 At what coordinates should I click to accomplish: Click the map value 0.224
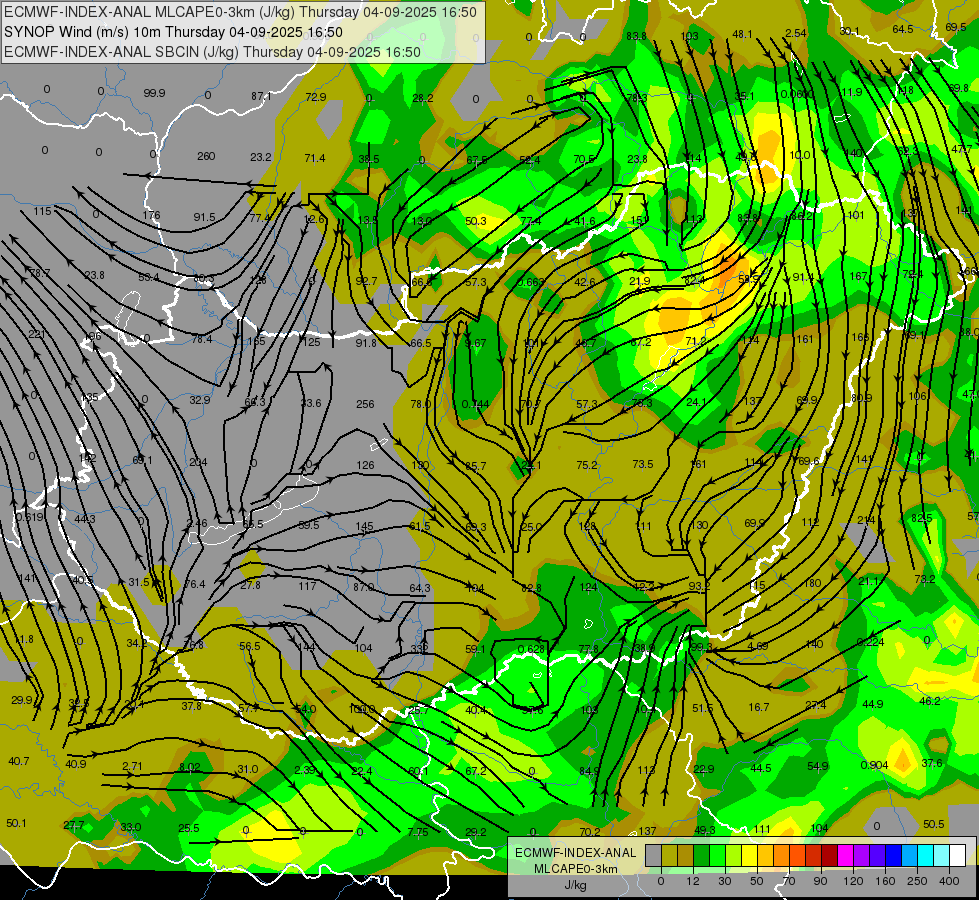pyautogui.click(x=870, y=642)
